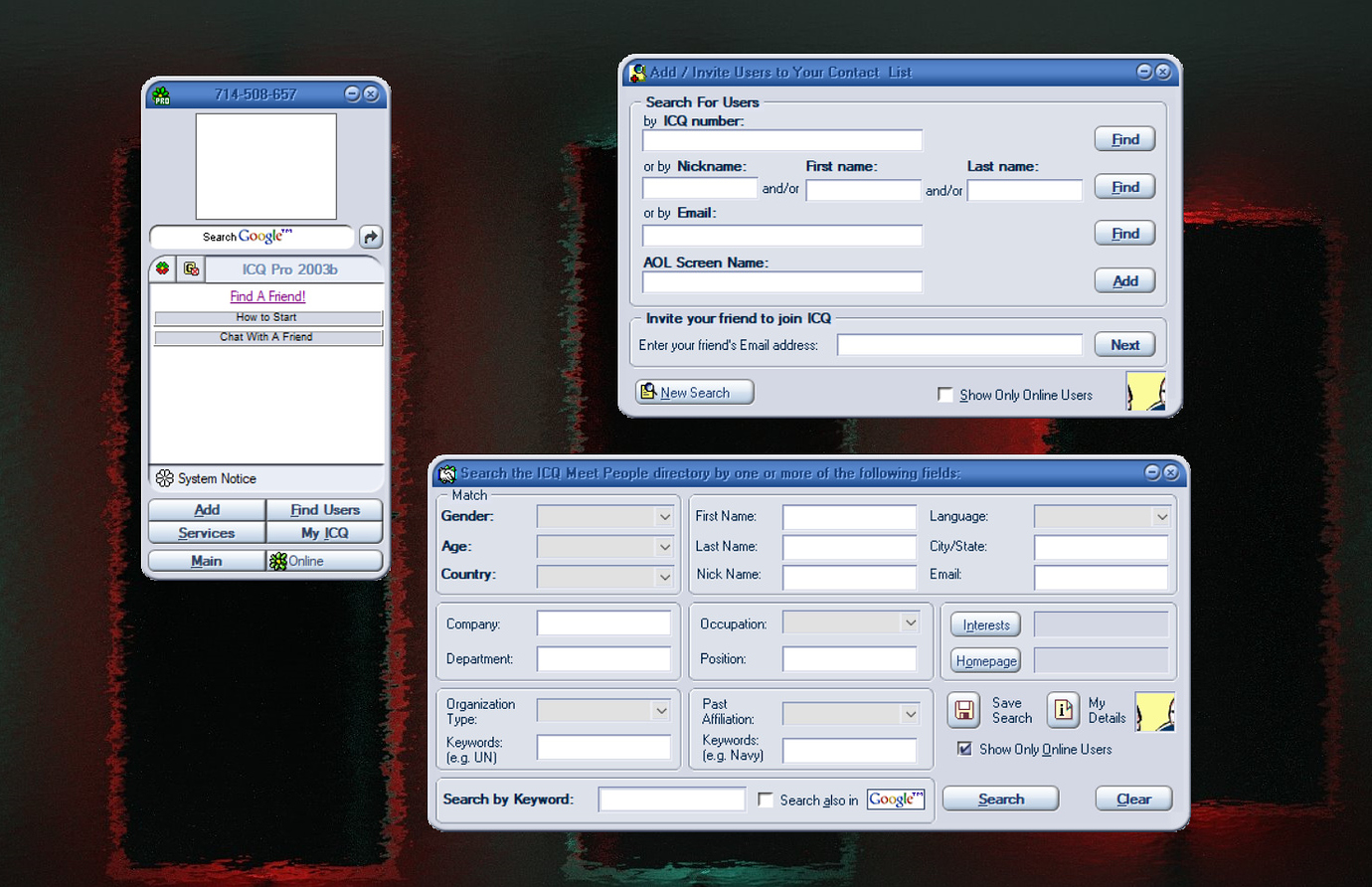Click the Add button in ICQ contact list
Screen dimensions: 1372x887
click(207, 509)
